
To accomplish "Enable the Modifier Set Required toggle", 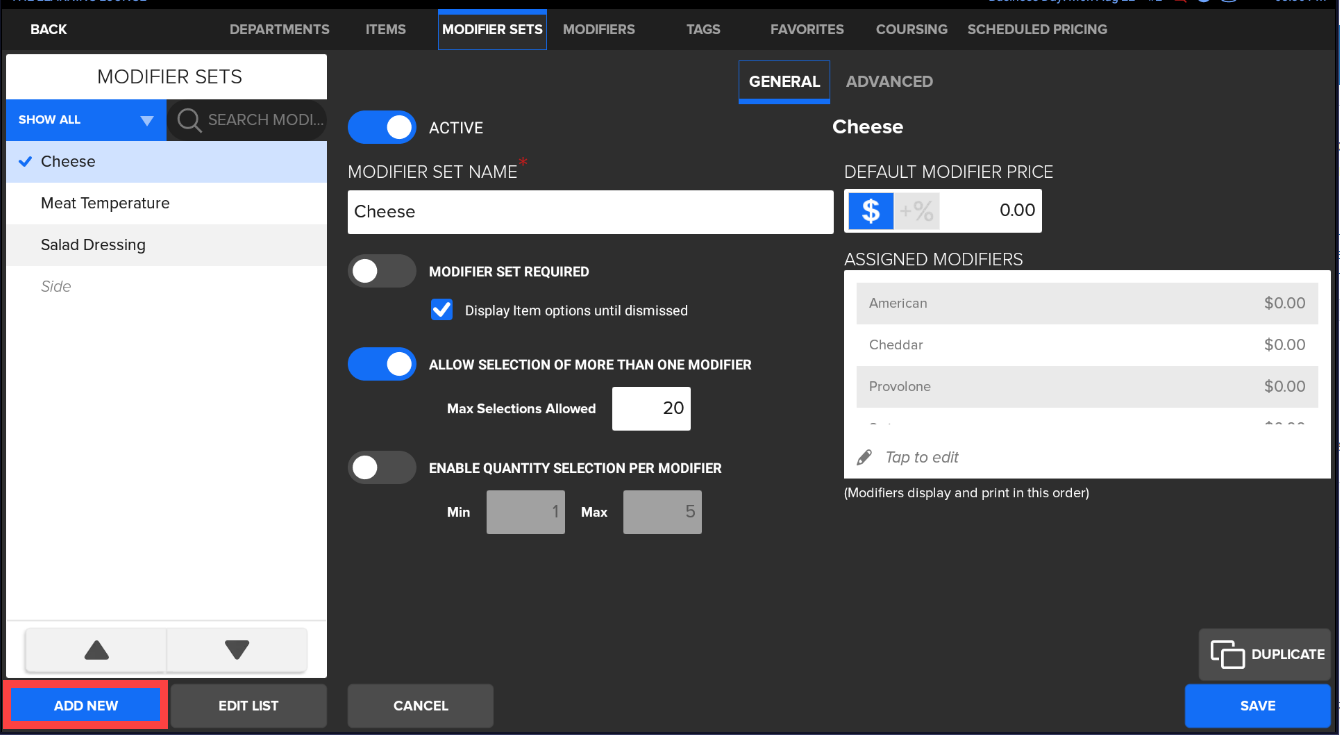I will pyautogui.click(x=382, y=271).
